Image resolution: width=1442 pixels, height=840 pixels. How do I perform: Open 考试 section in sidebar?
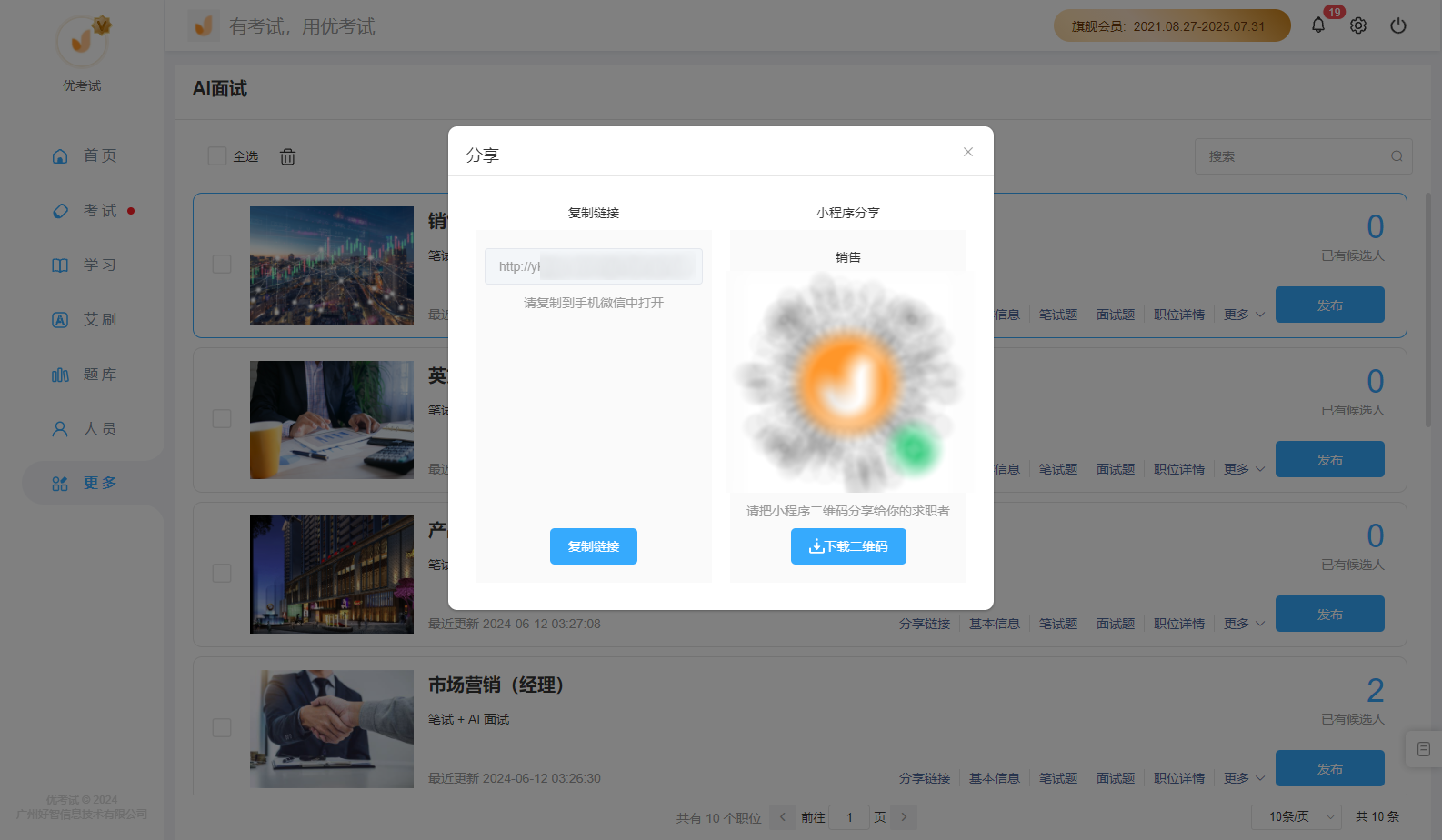click(84, 210)
